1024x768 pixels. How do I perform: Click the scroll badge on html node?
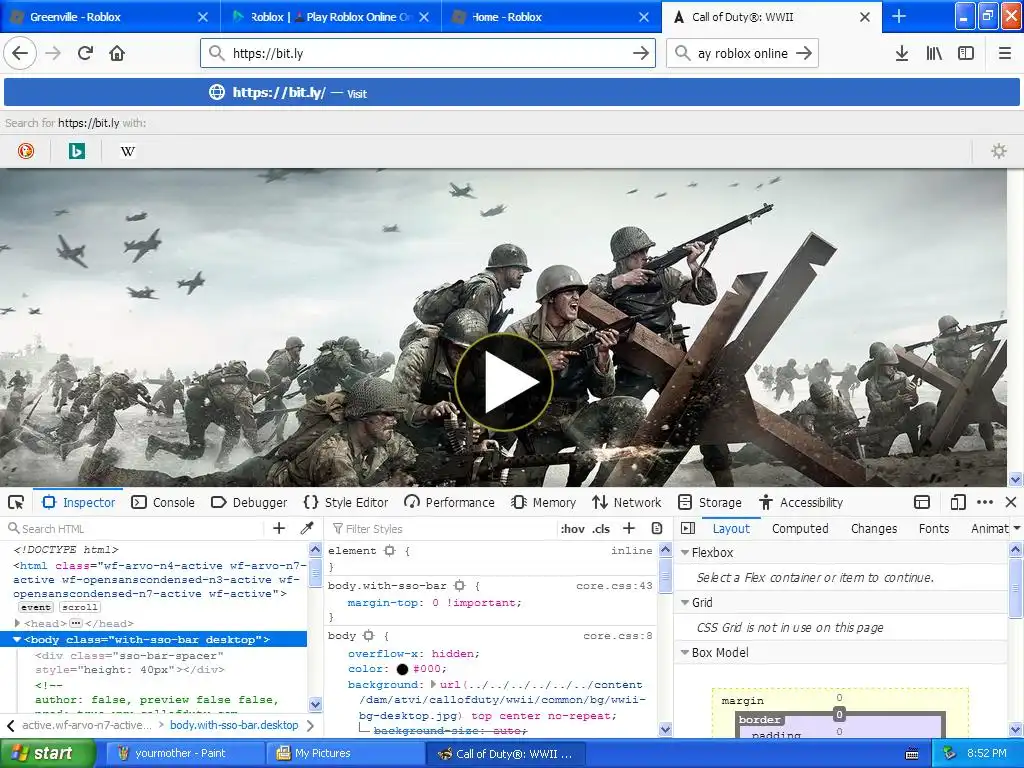pyautogui.click(x=80, y=607)
